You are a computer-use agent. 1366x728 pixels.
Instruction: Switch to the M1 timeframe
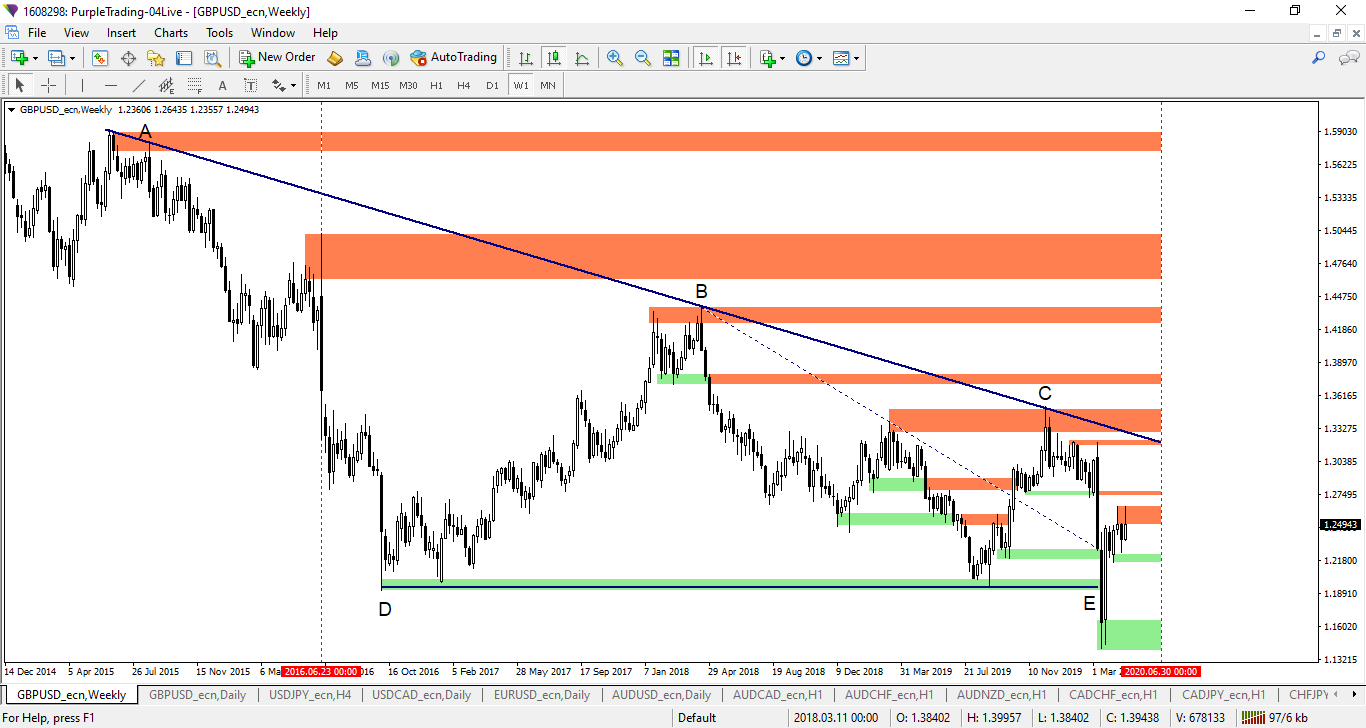click(x=324, y=85)
